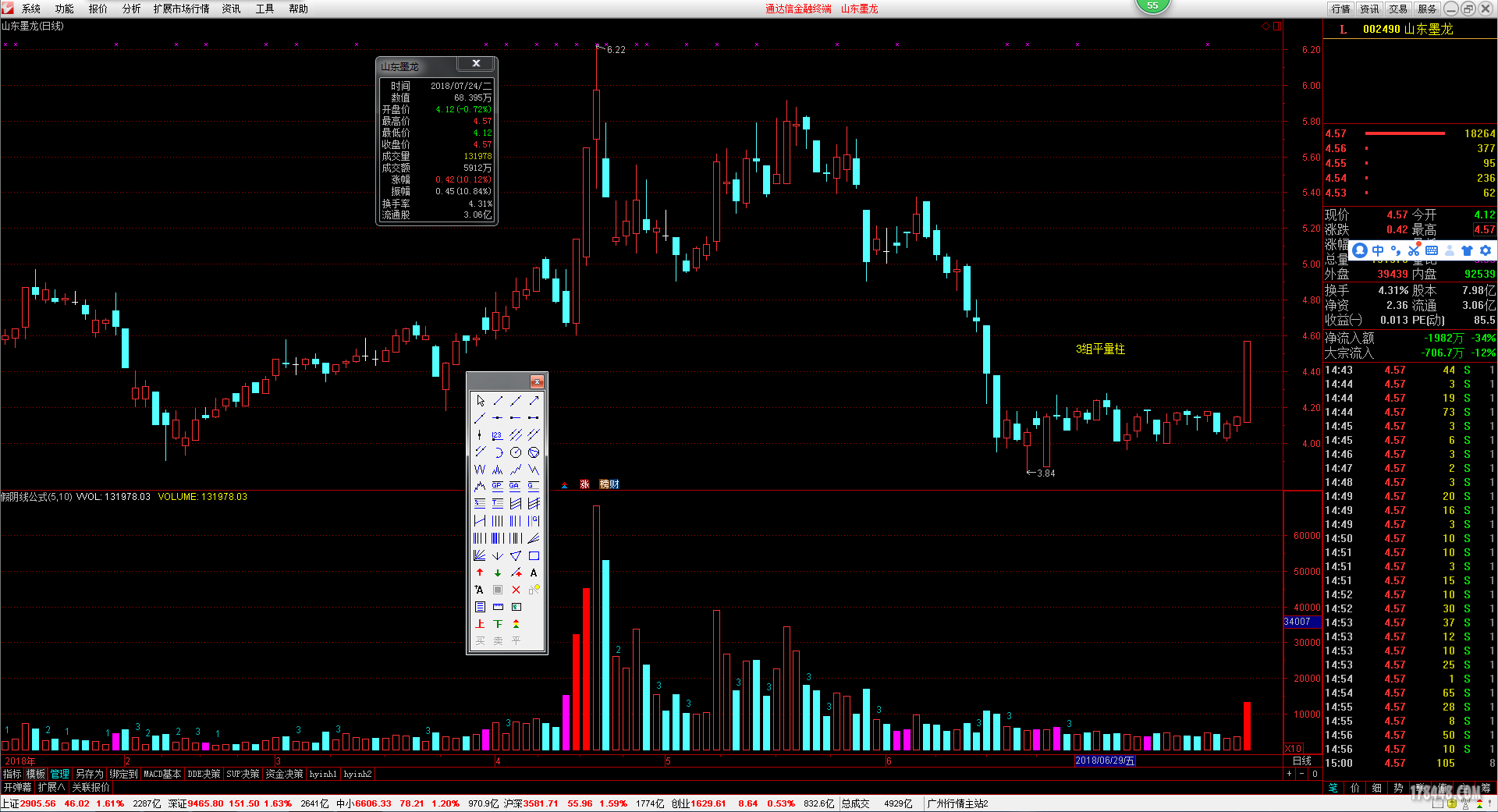Open the 系统 menu
1498x812 pixels.
point(31,9)
